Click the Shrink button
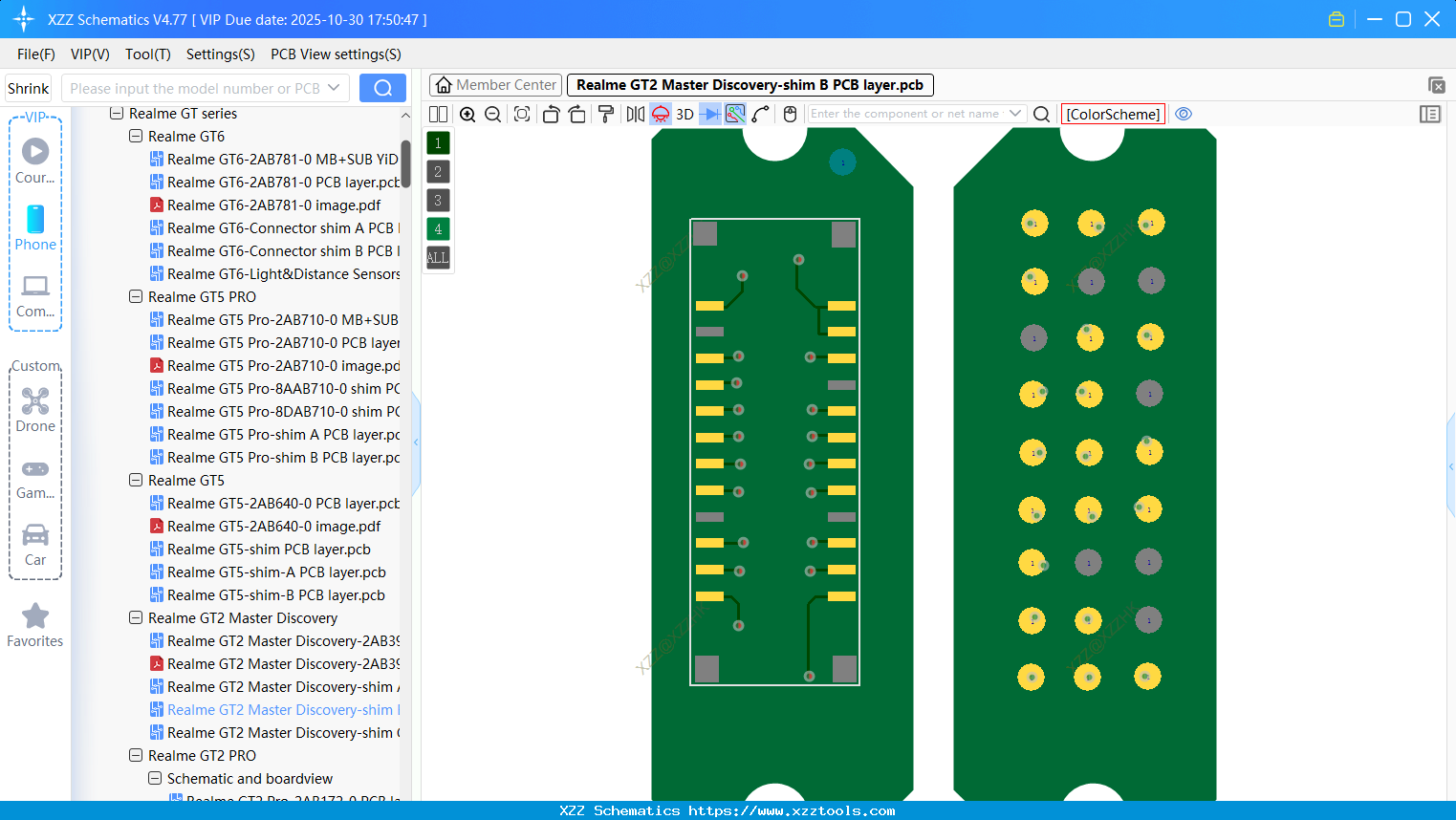This screenshot has width=1456, height=820. click(28, 87)
